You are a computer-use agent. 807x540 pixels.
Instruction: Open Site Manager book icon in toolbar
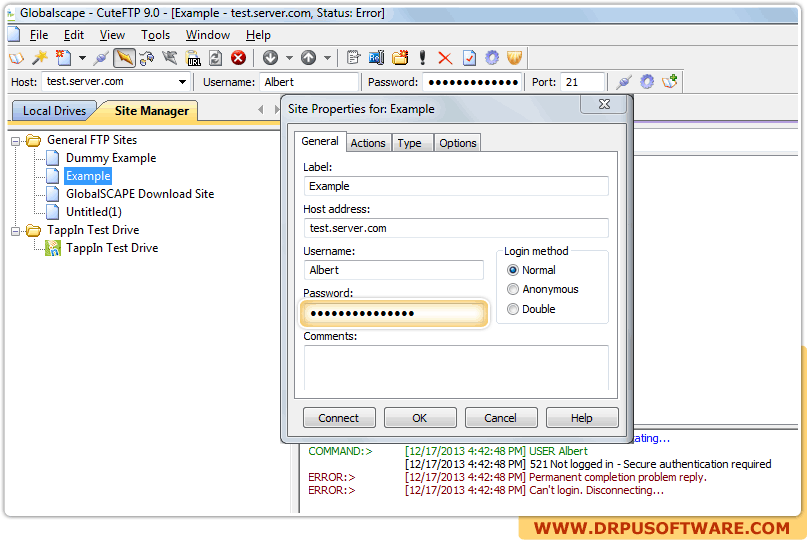pos(16,58)
